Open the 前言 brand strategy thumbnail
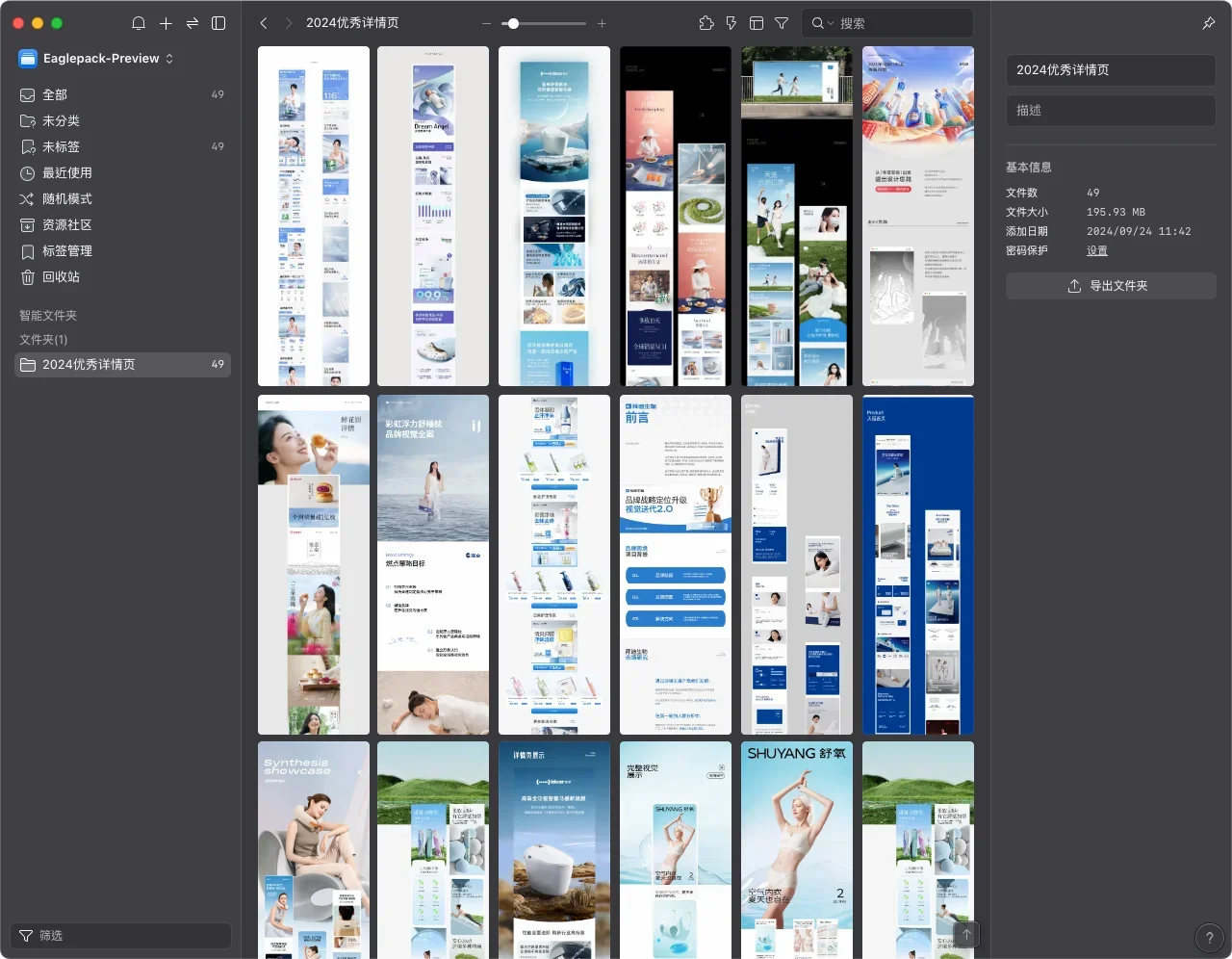The height and width of the screenshot is (959, 1232). (676, 564)
